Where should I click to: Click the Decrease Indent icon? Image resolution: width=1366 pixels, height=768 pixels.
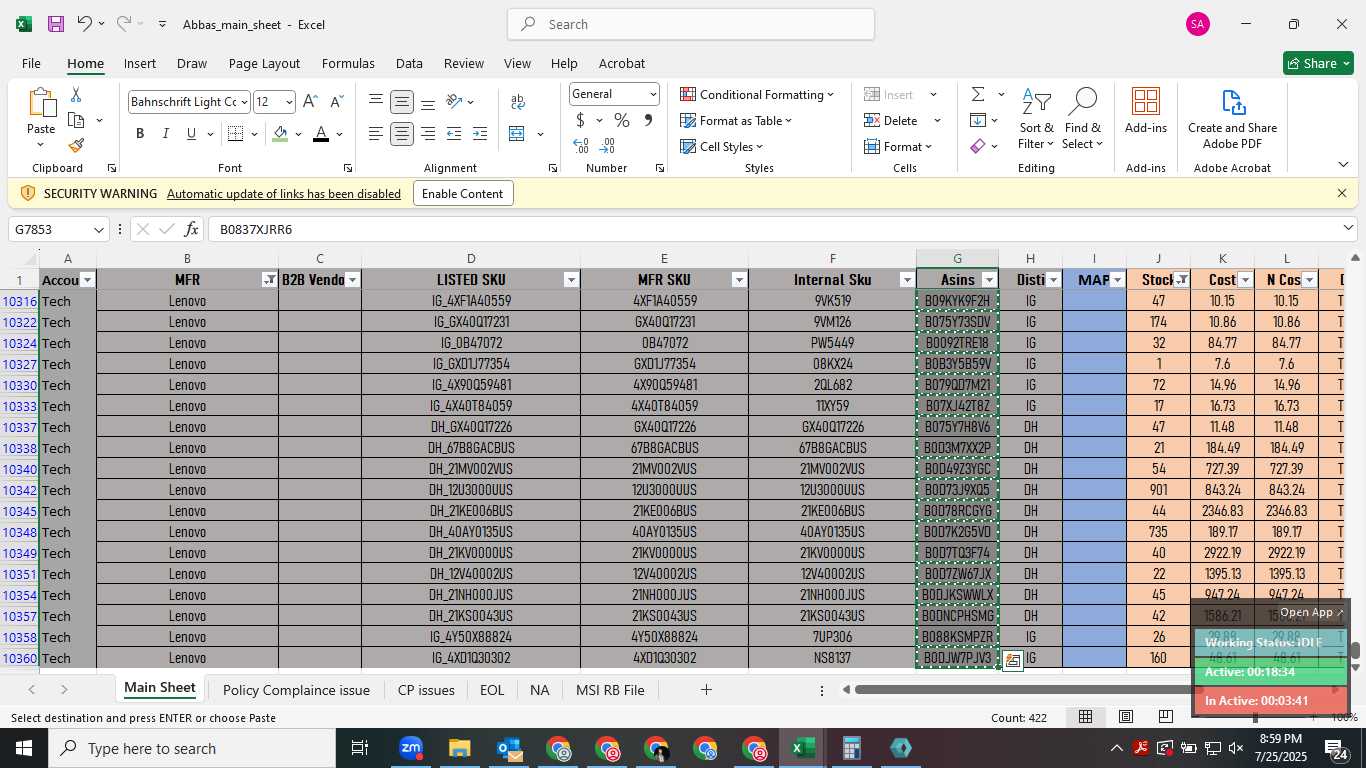[x=454, y=134]
